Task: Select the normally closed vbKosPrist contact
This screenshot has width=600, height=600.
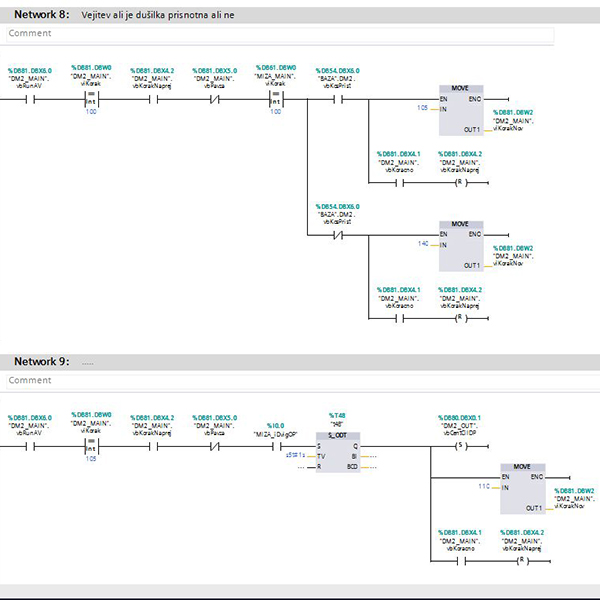Action: click(338, 236)
